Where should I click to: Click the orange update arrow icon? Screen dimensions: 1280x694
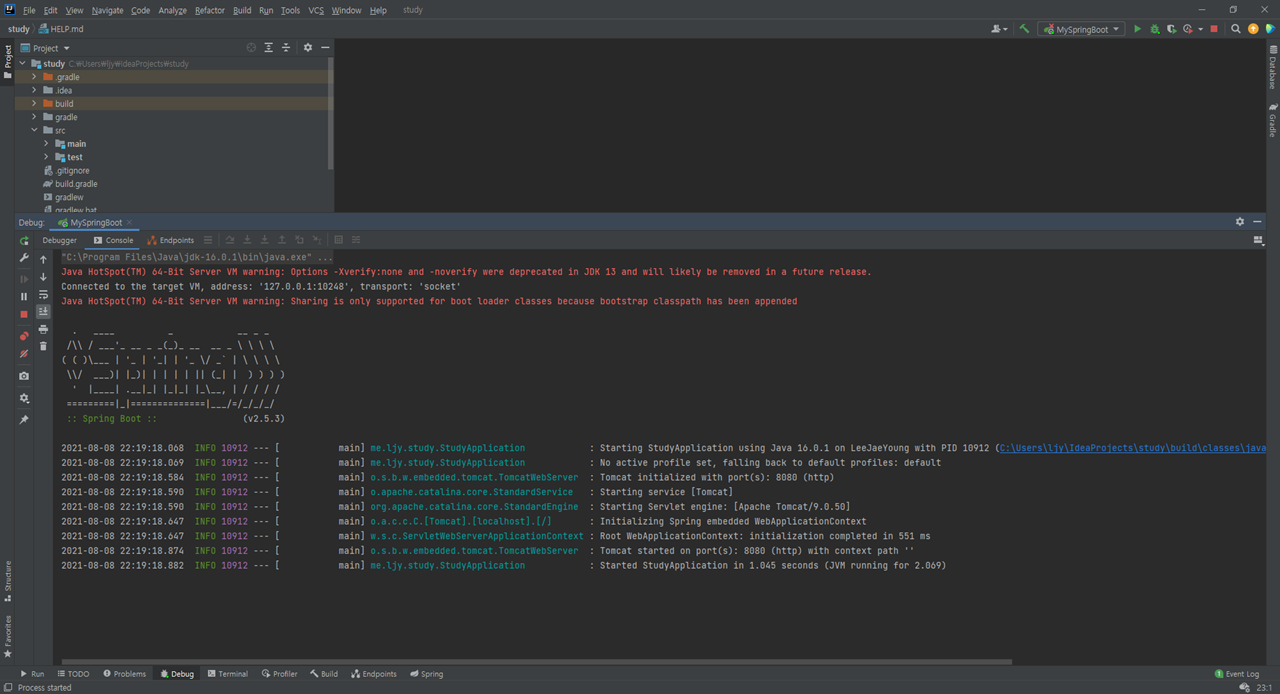(x=1253, y=29)
